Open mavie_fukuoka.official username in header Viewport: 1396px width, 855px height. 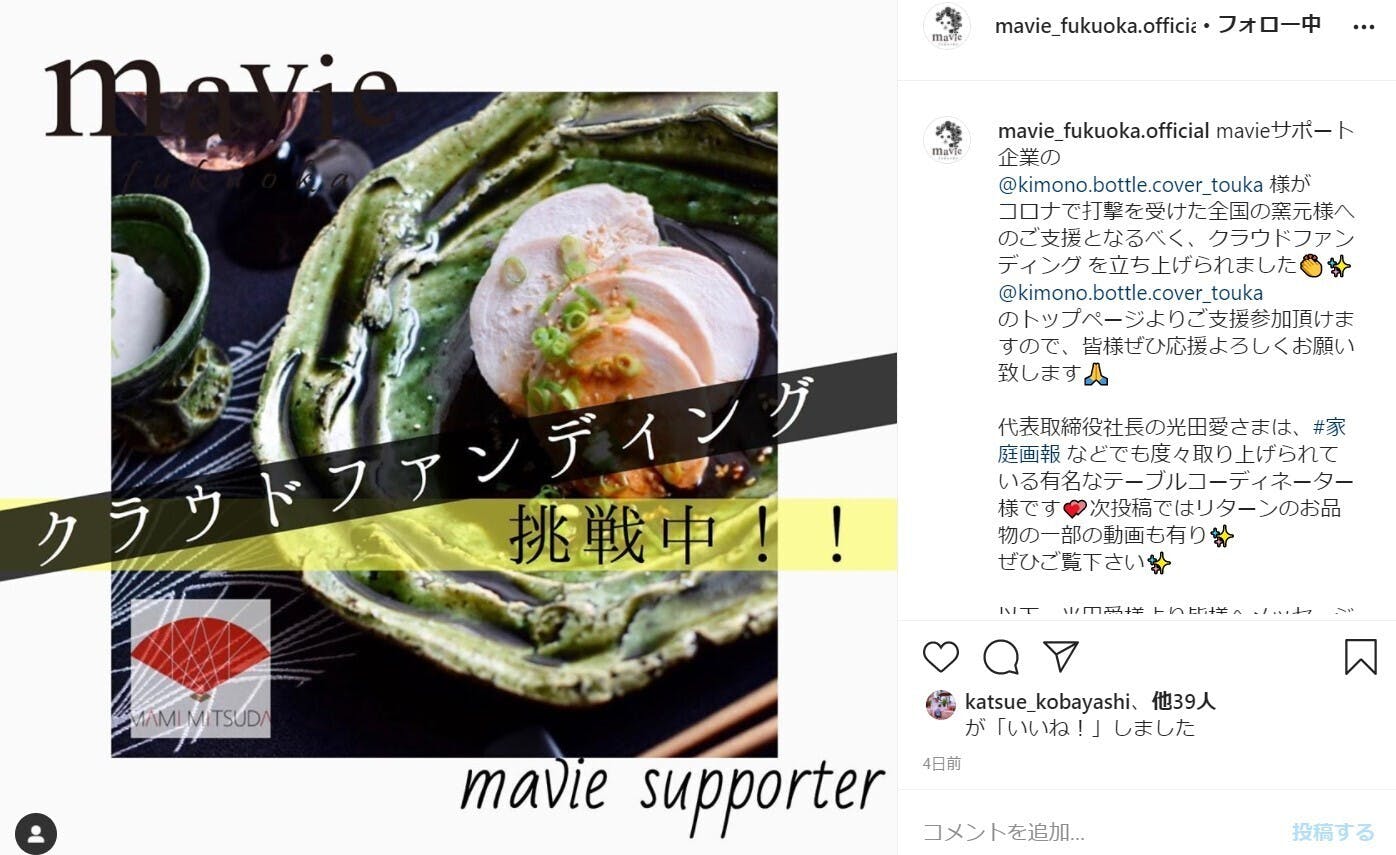(1095, 26)
